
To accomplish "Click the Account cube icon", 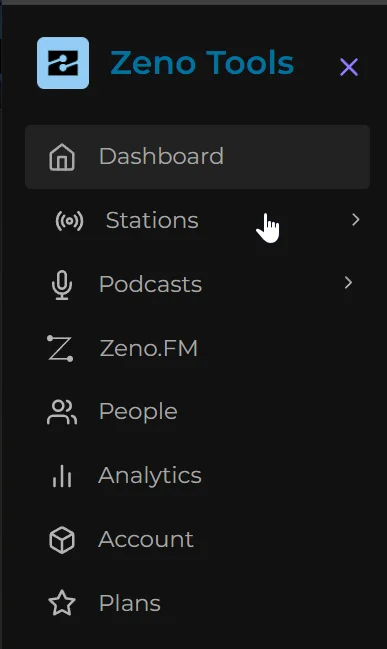I will click(x=62, y=540).
